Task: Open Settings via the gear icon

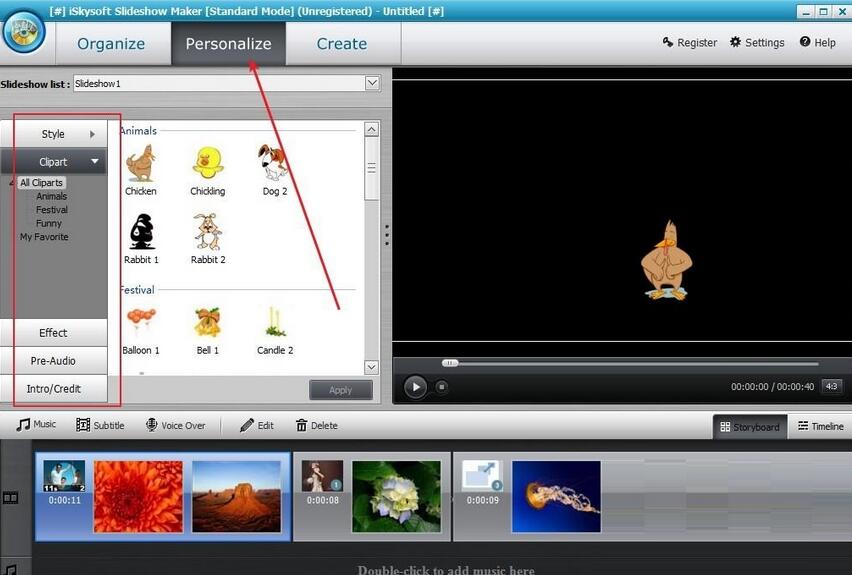Action: [x=757, y=42]
